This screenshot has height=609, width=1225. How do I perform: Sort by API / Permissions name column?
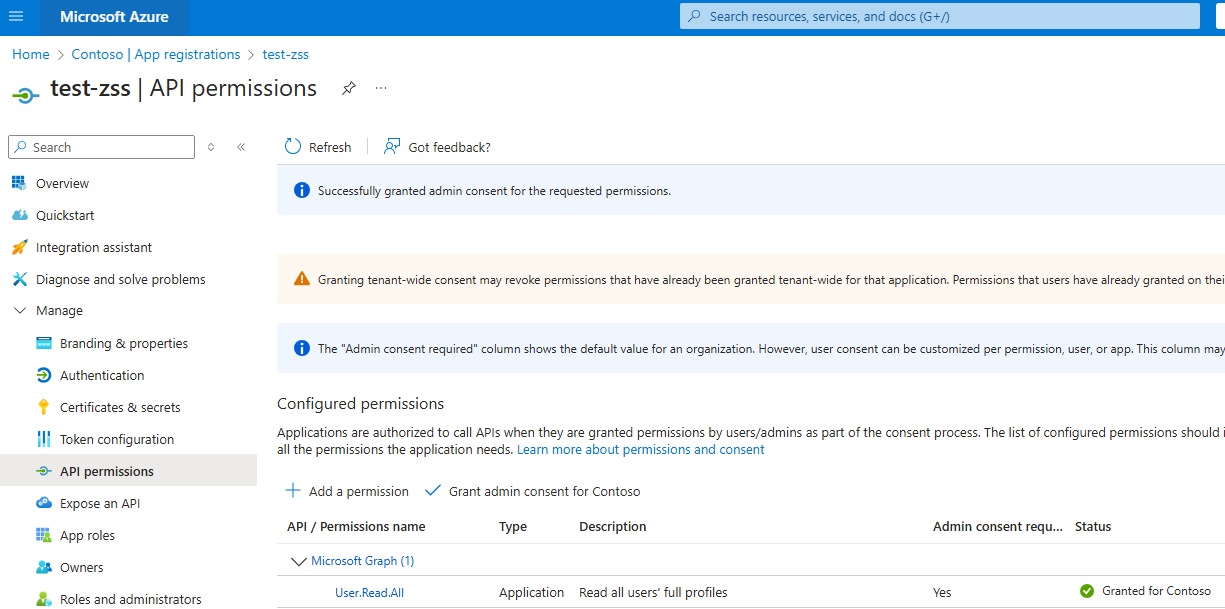[356, 526]
